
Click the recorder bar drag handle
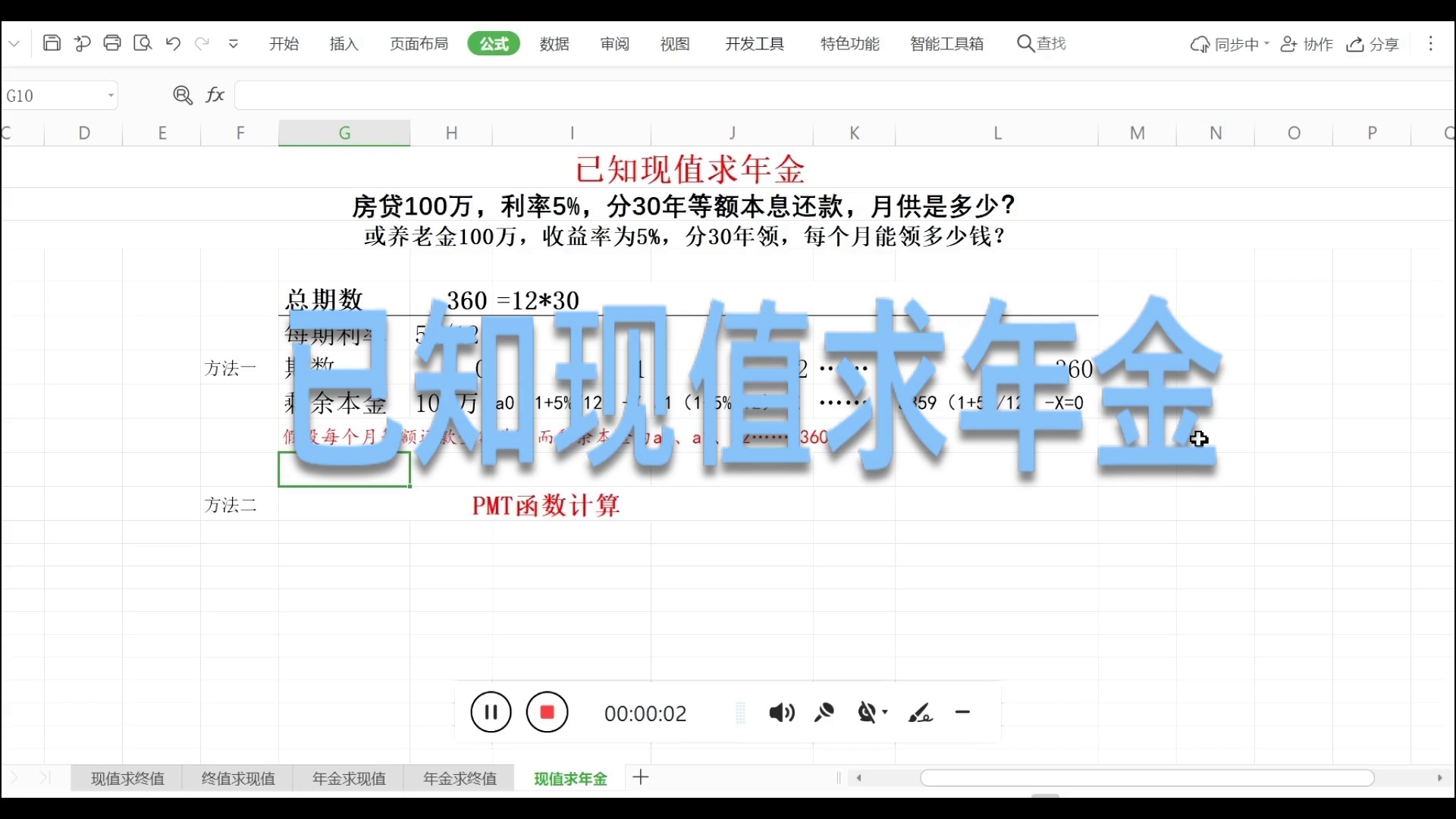(x=741, y=713)
